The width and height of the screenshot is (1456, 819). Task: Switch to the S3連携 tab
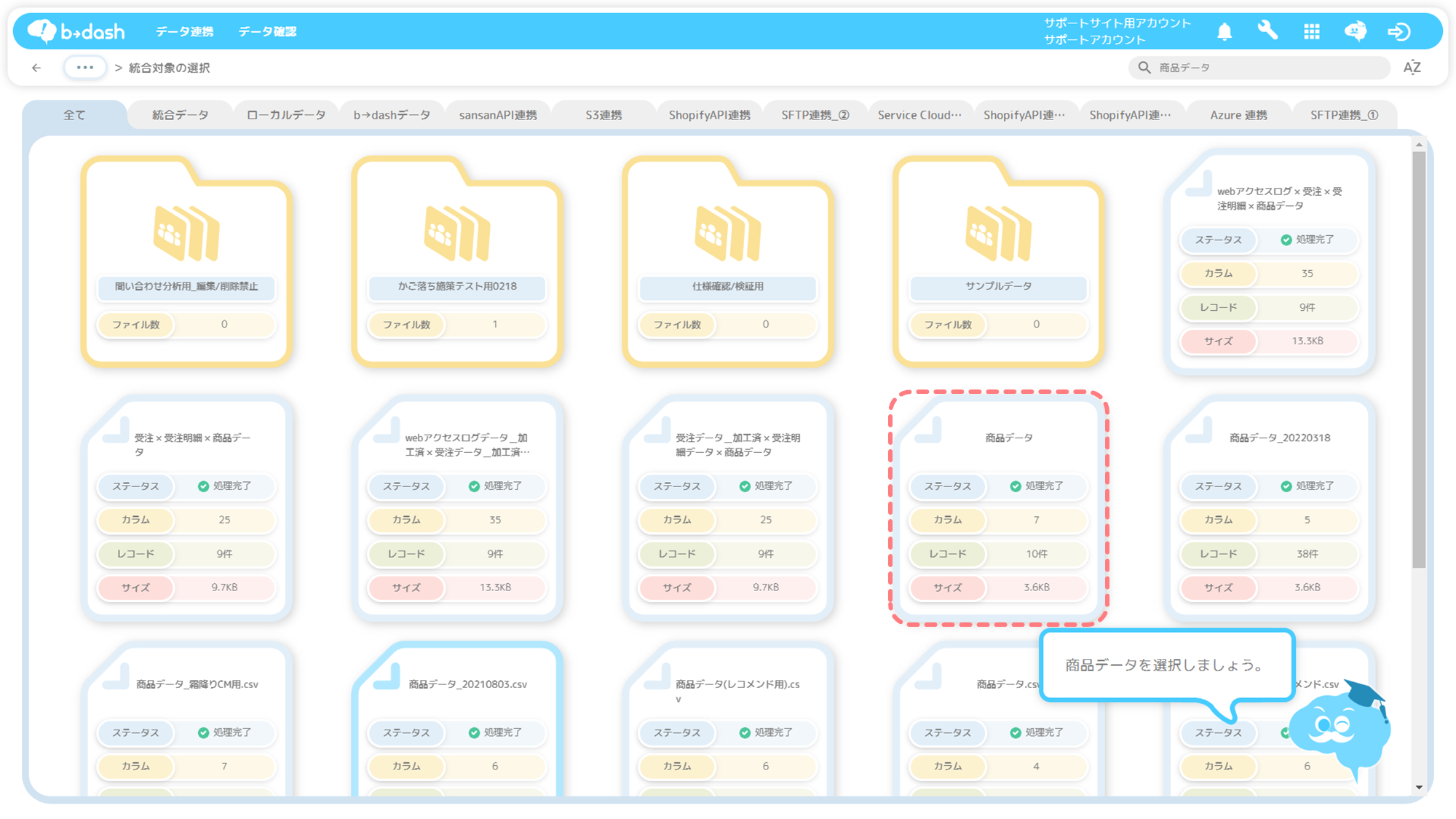(x=604, y=115)
